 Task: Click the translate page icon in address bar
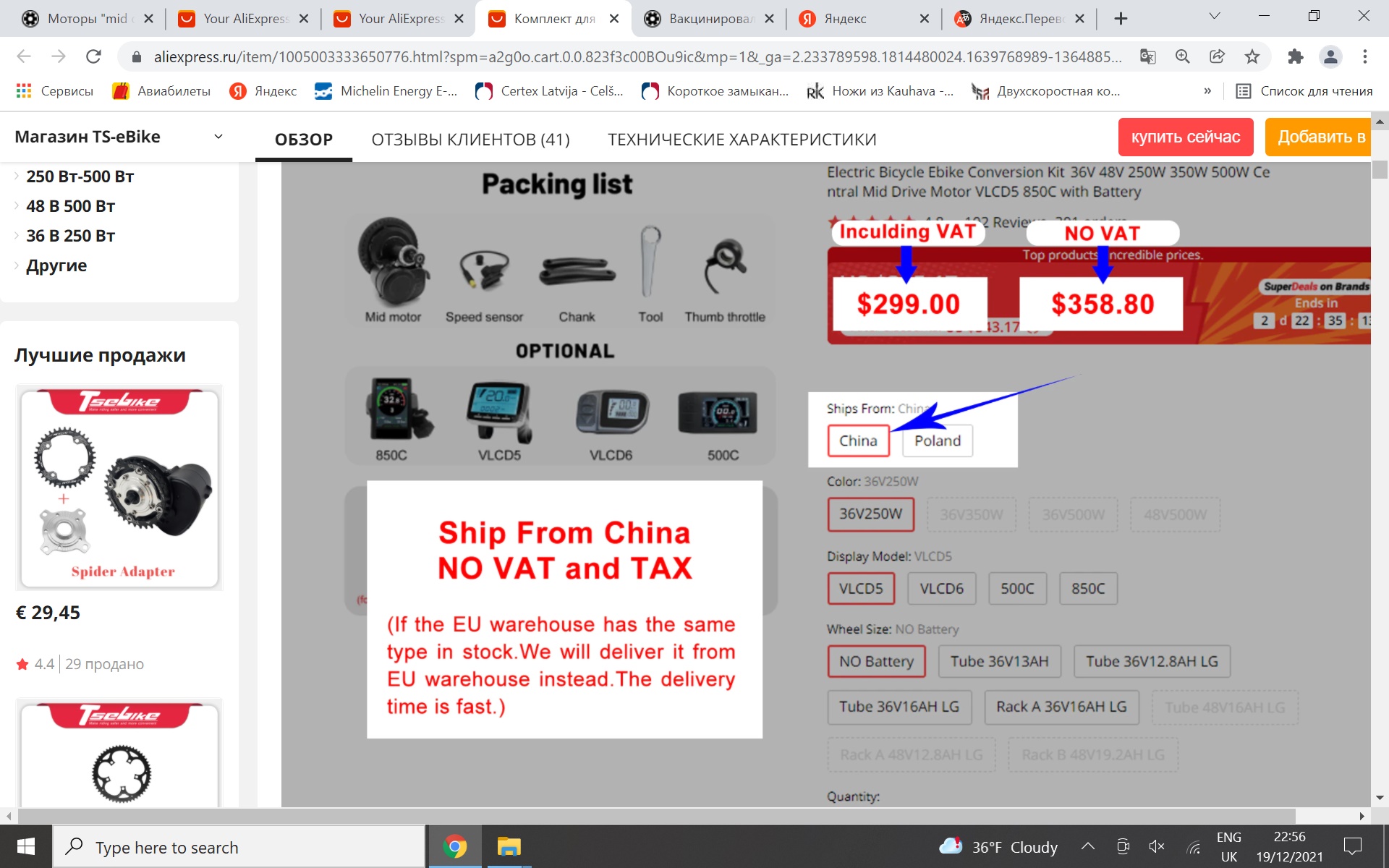[x=1147, y=56]
